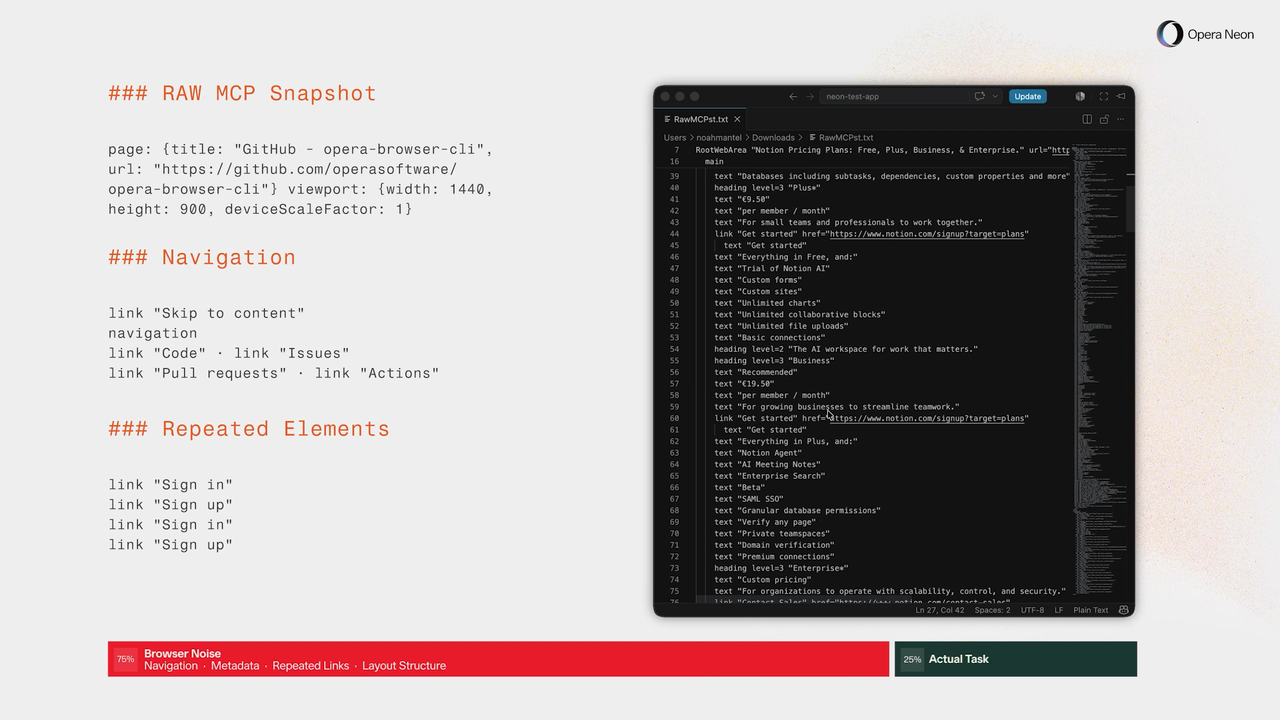Click the red Browser Noise bar
This screenshot has width=1280, height=720.
[x=498, y=659]
